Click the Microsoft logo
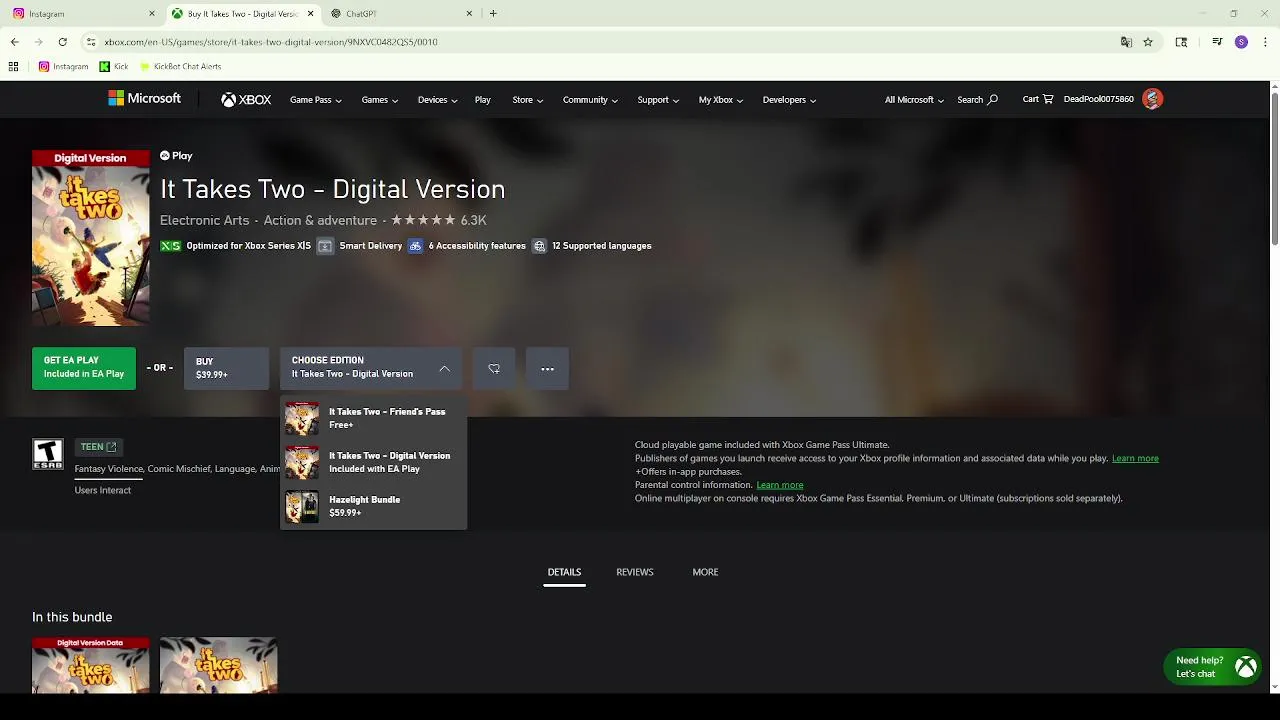Screen dimensions: 1280x720 pyautogui.click(x=145, y=99)
